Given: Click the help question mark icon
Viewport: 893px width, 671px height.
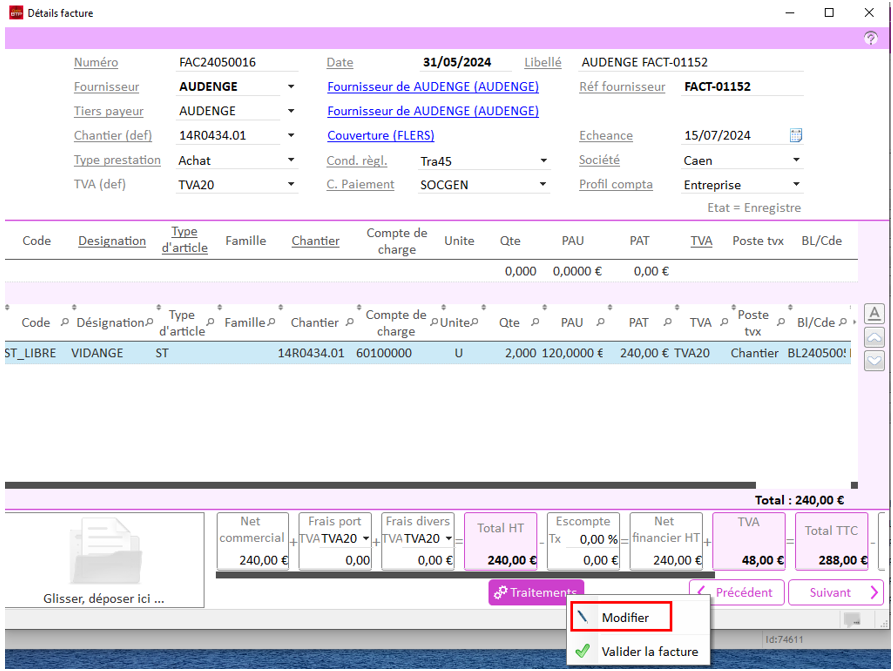Looking at the screenshot, I should coord(870,39).
